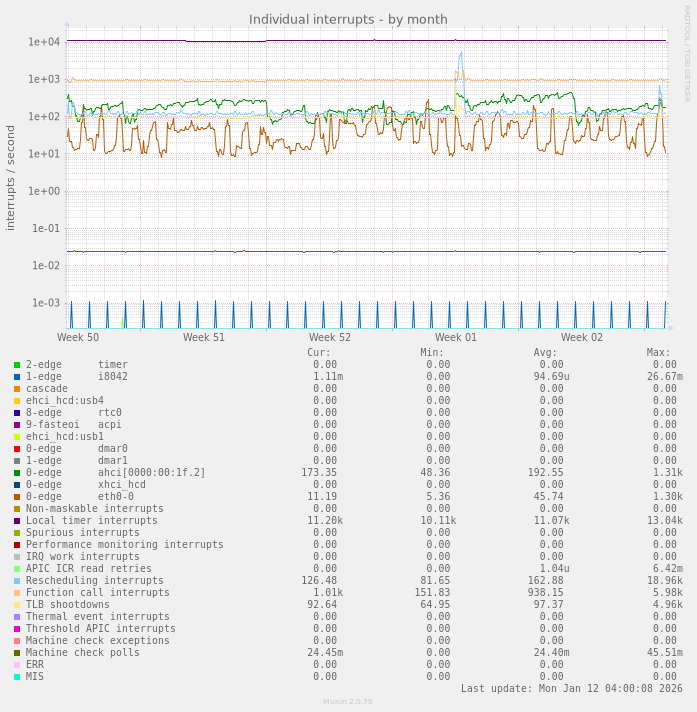Image resolution: width=697 pixels, height=712 pixels.
Task: Click the Rescheduling interrupts legend swatch
Action: [x=17, y=581]
